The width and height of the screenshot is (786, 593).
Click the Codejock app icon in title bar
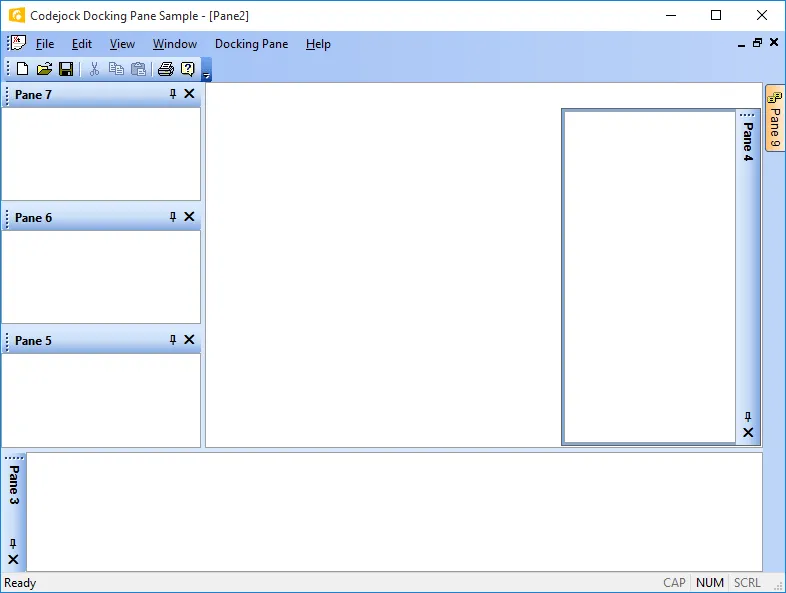click(x=17, y=15)
